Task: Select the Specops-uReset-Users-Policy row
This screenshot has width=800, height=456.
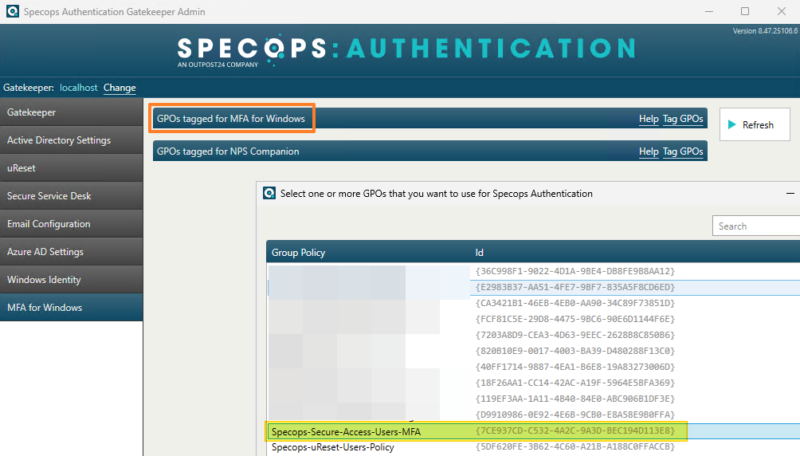Action: coord(533,447)
